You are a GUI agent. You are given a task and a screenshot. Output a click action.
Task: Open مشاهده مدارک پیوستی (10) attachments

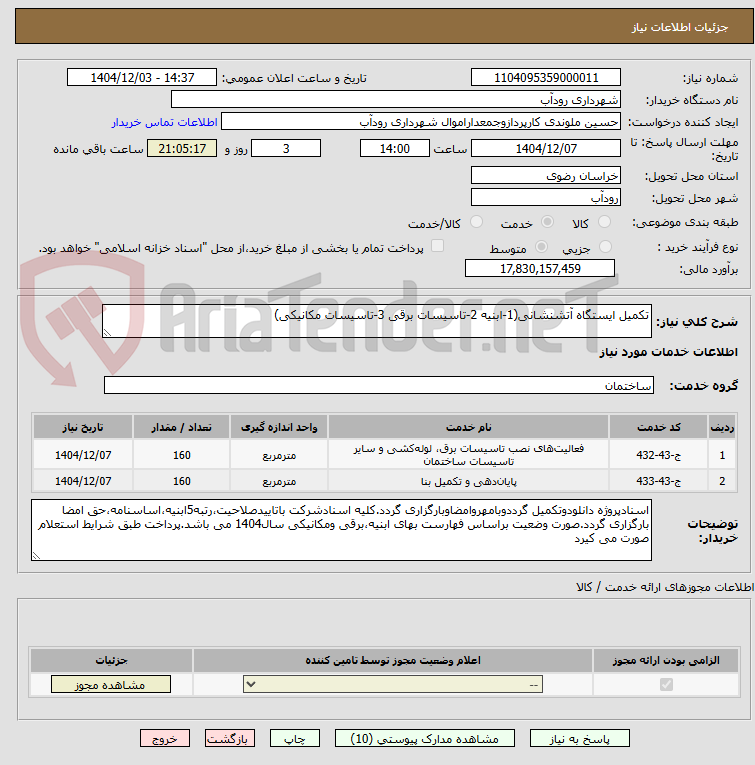point(424,739)
